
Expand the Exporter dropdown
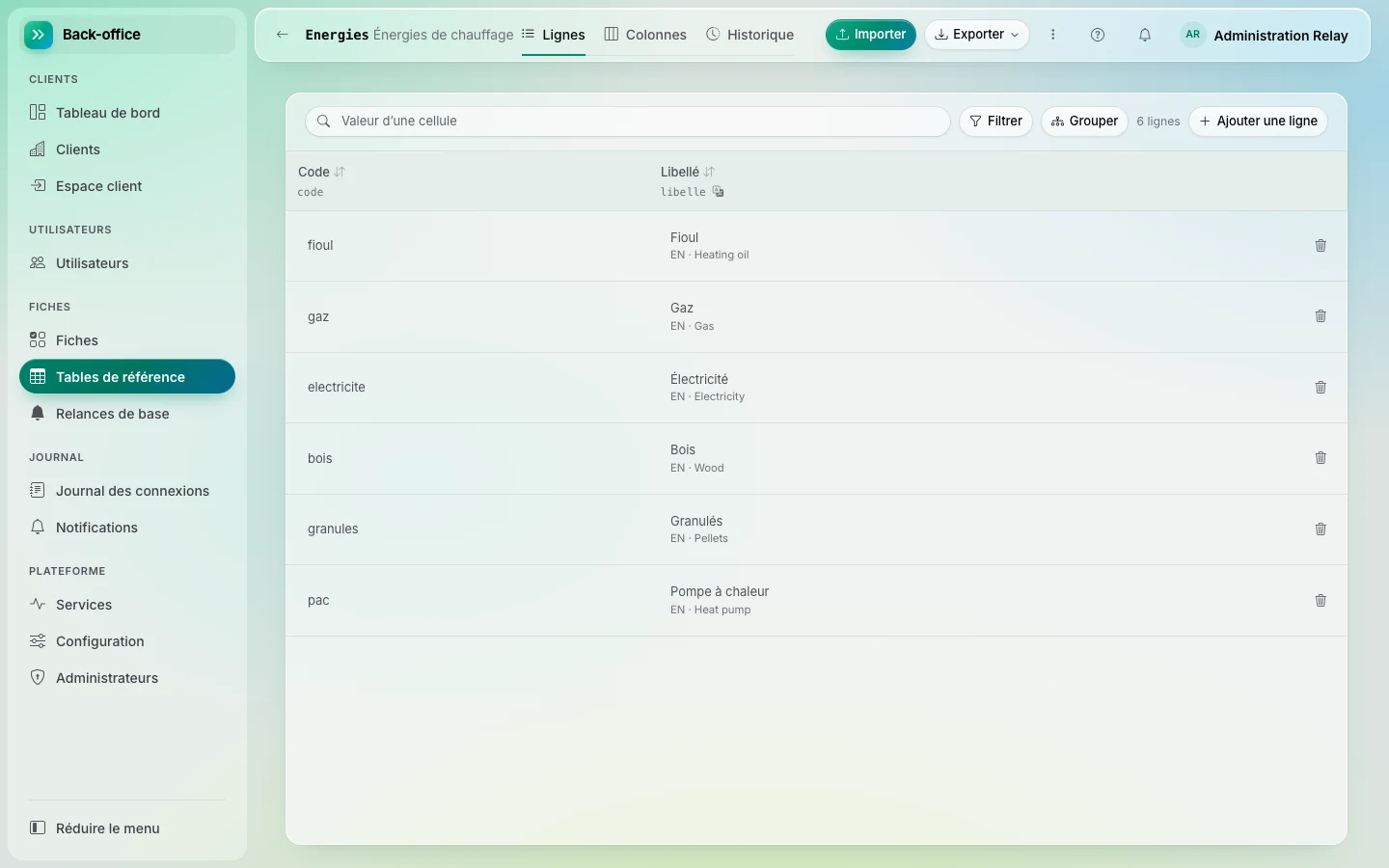click(977, 35)
